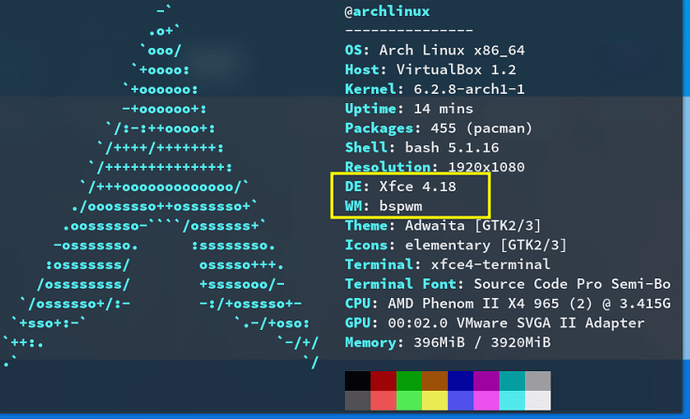Screen dimensions: 690x419
Task: Click the 'Host: VirtualBox 1.2' line
Action: point(430,70)
